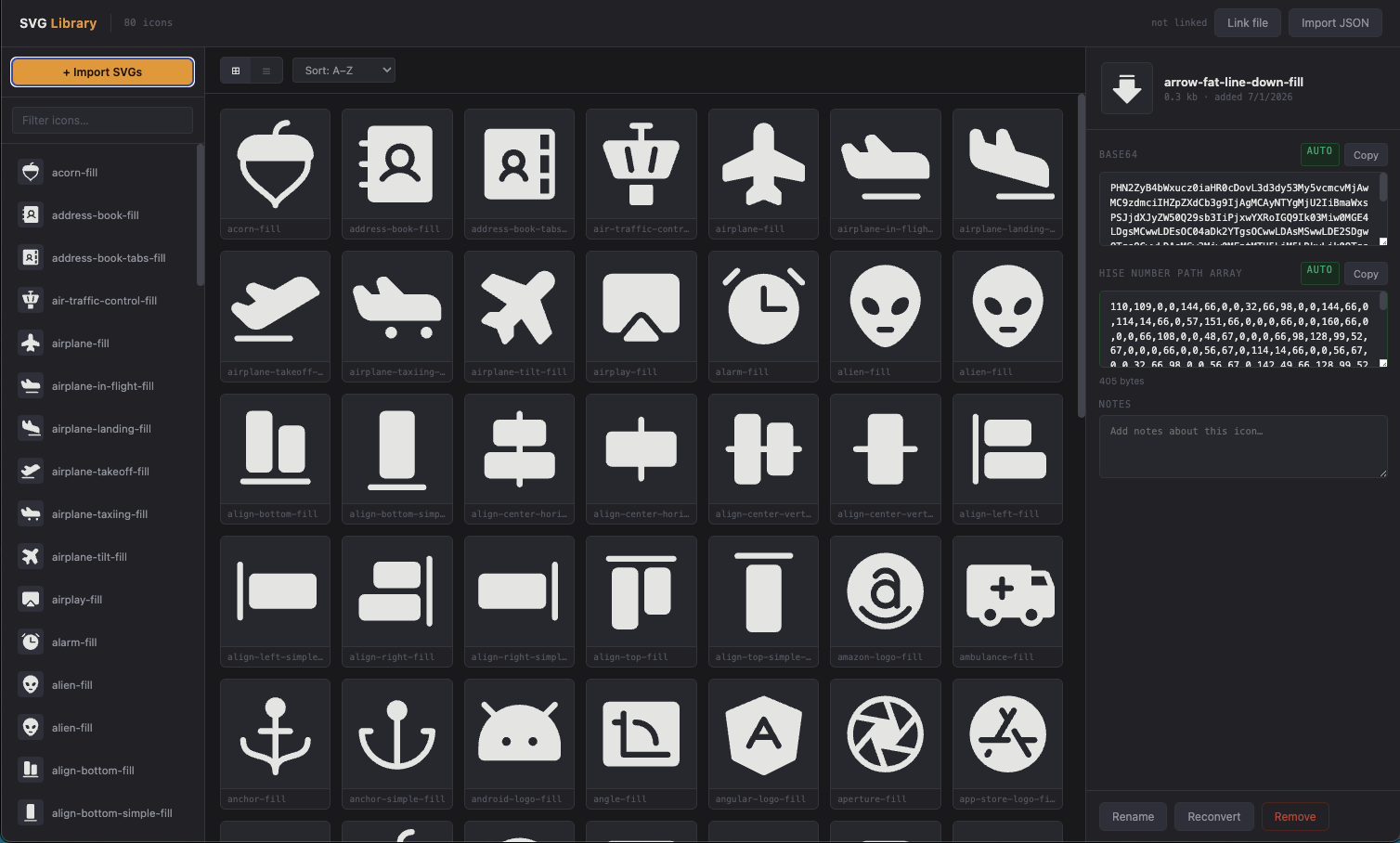Select the alarm-fill clock grid tile
1400x843 pixels.
pyautogui.click(x=763, y=317)
